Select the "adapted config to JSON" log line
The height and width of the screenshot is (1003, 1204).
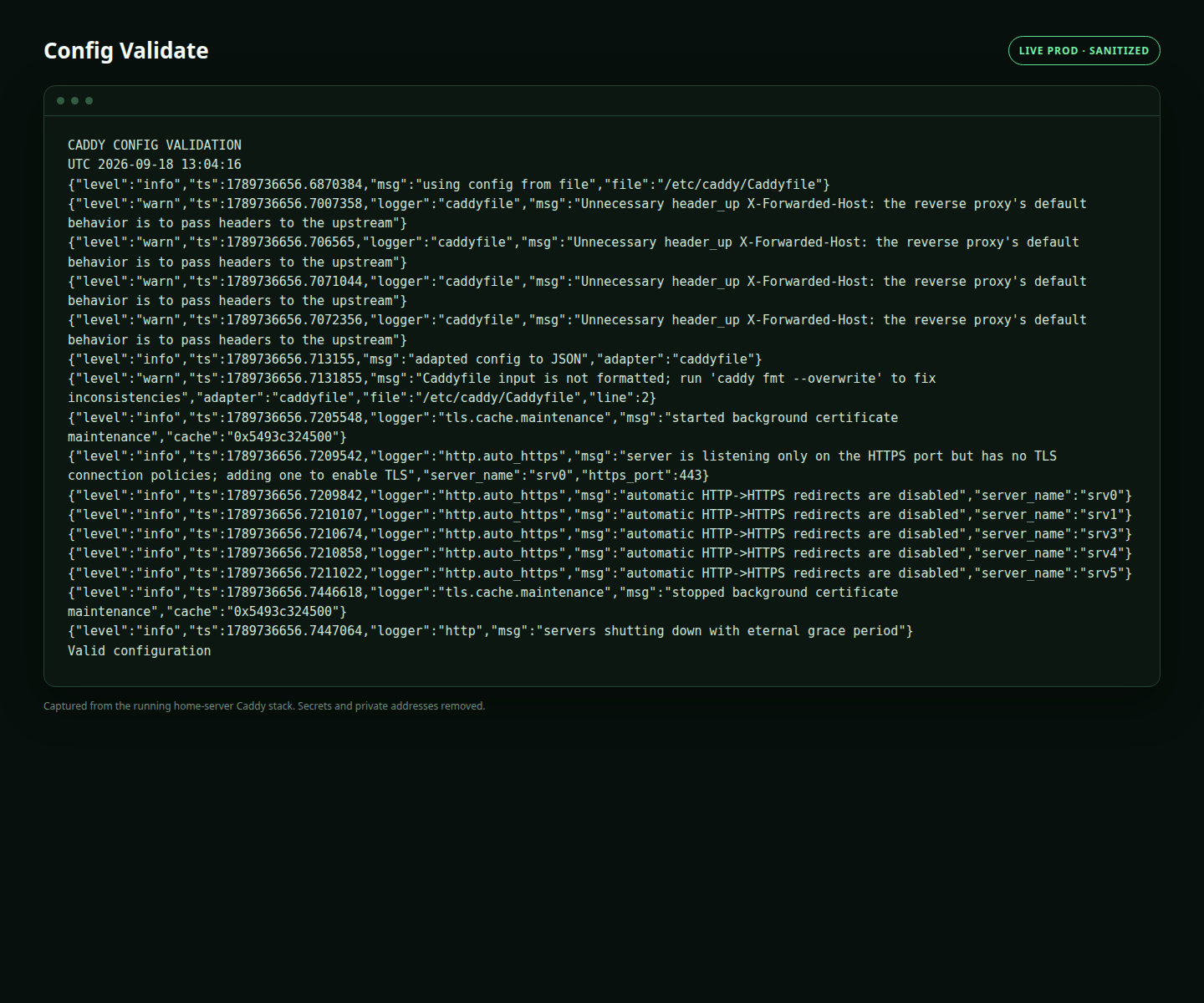click(415, 359)
